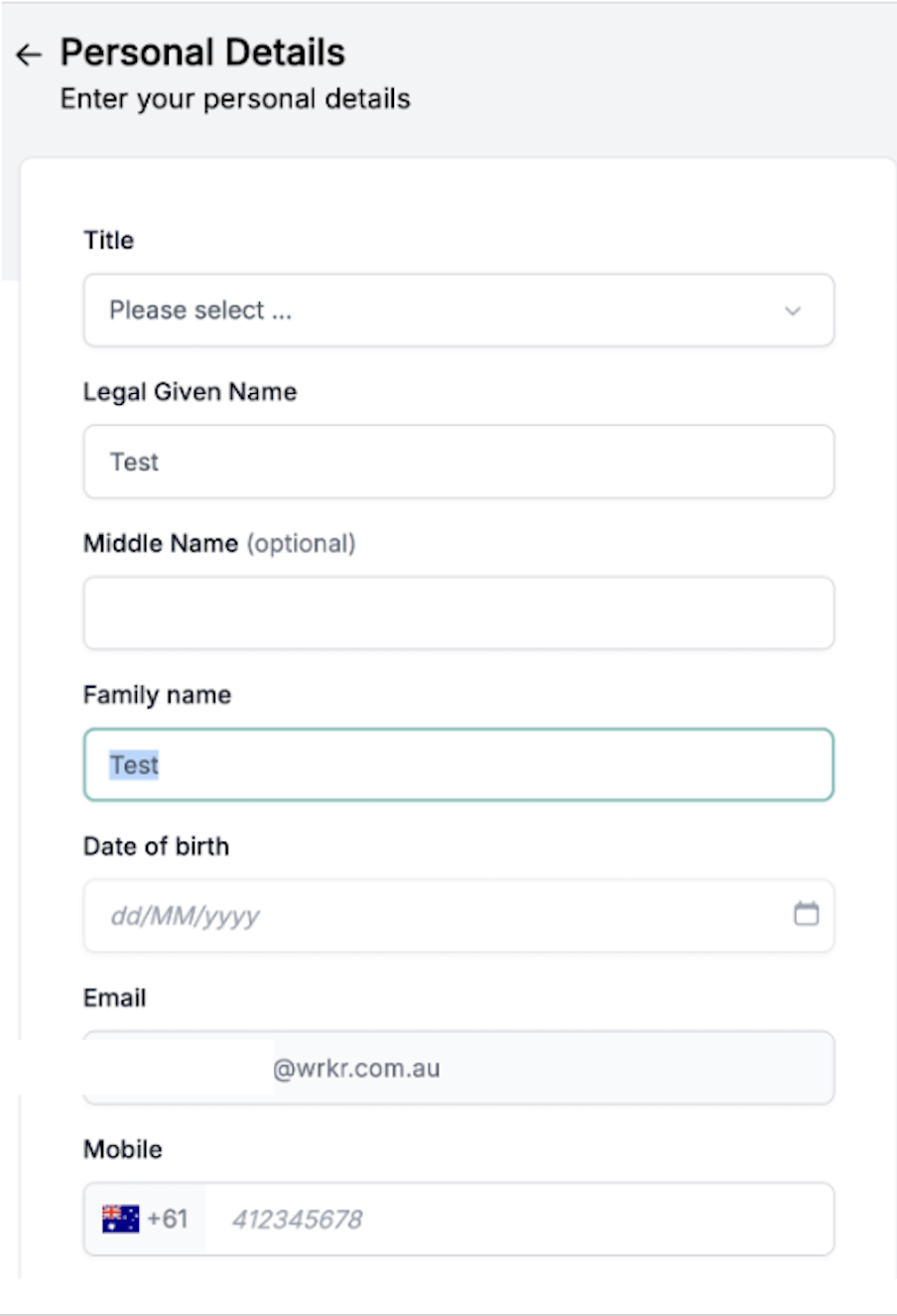Open the +61 country code selector
The image size is (897, 1316).
click(x=145, y=1219)
